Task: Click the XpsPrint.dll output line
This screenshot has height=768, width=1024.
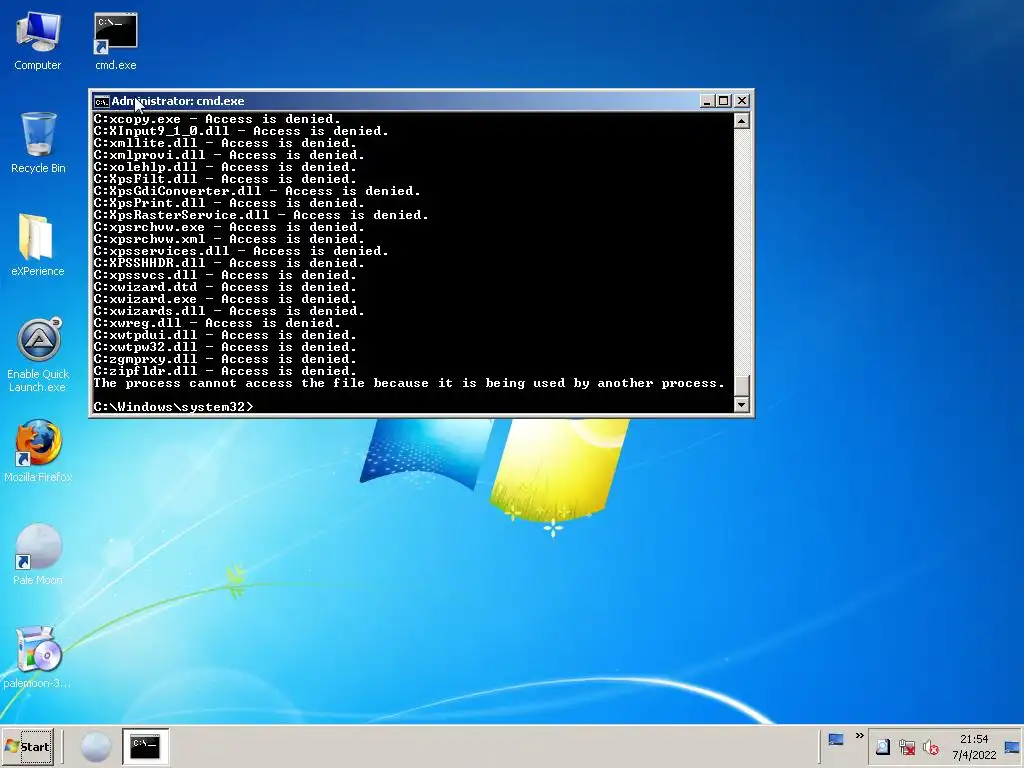Action: (229, 203)
